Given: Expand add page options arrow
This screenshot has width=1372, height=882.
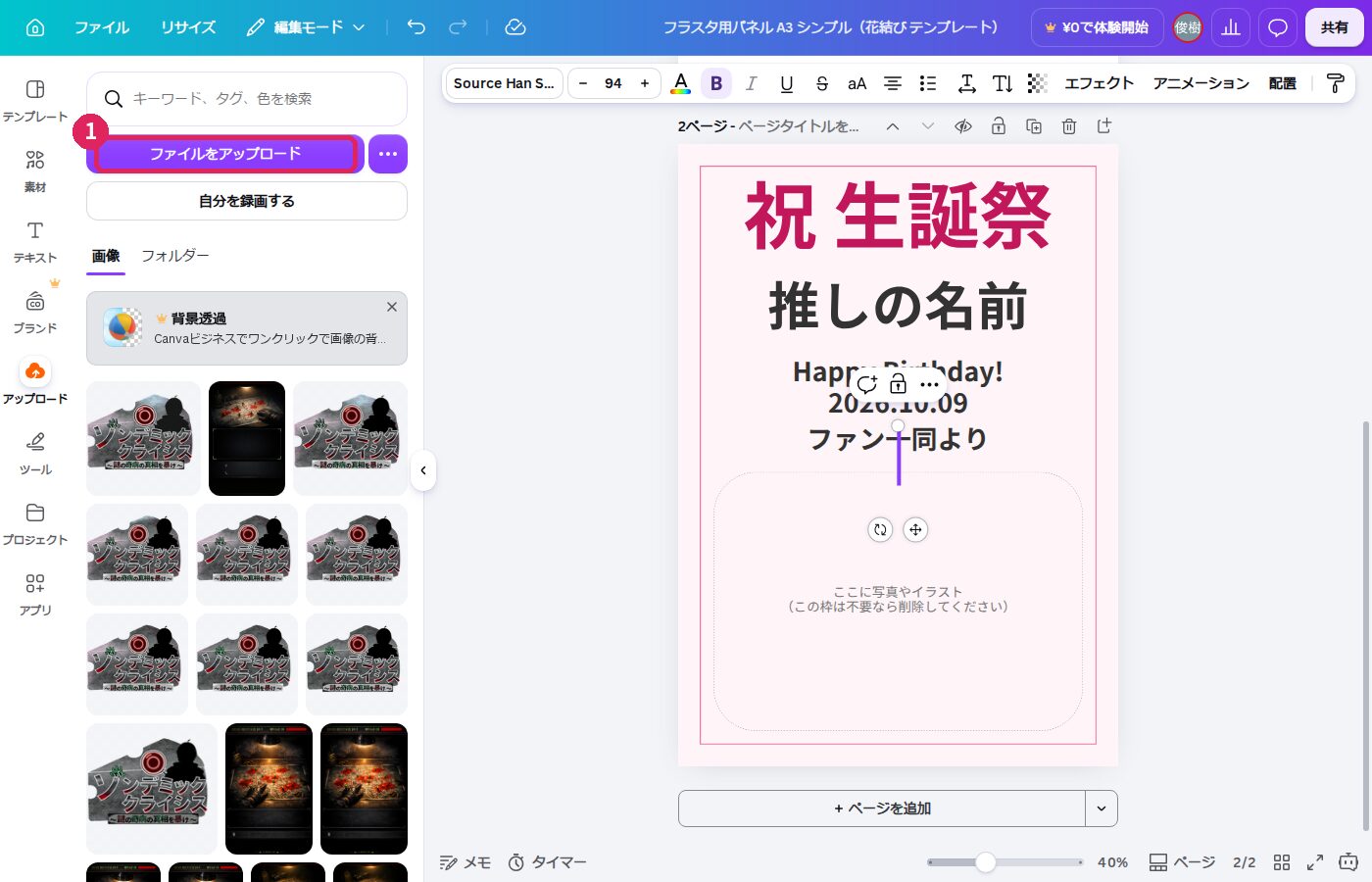Looking at the screenshot, I should coord(1102,808).
